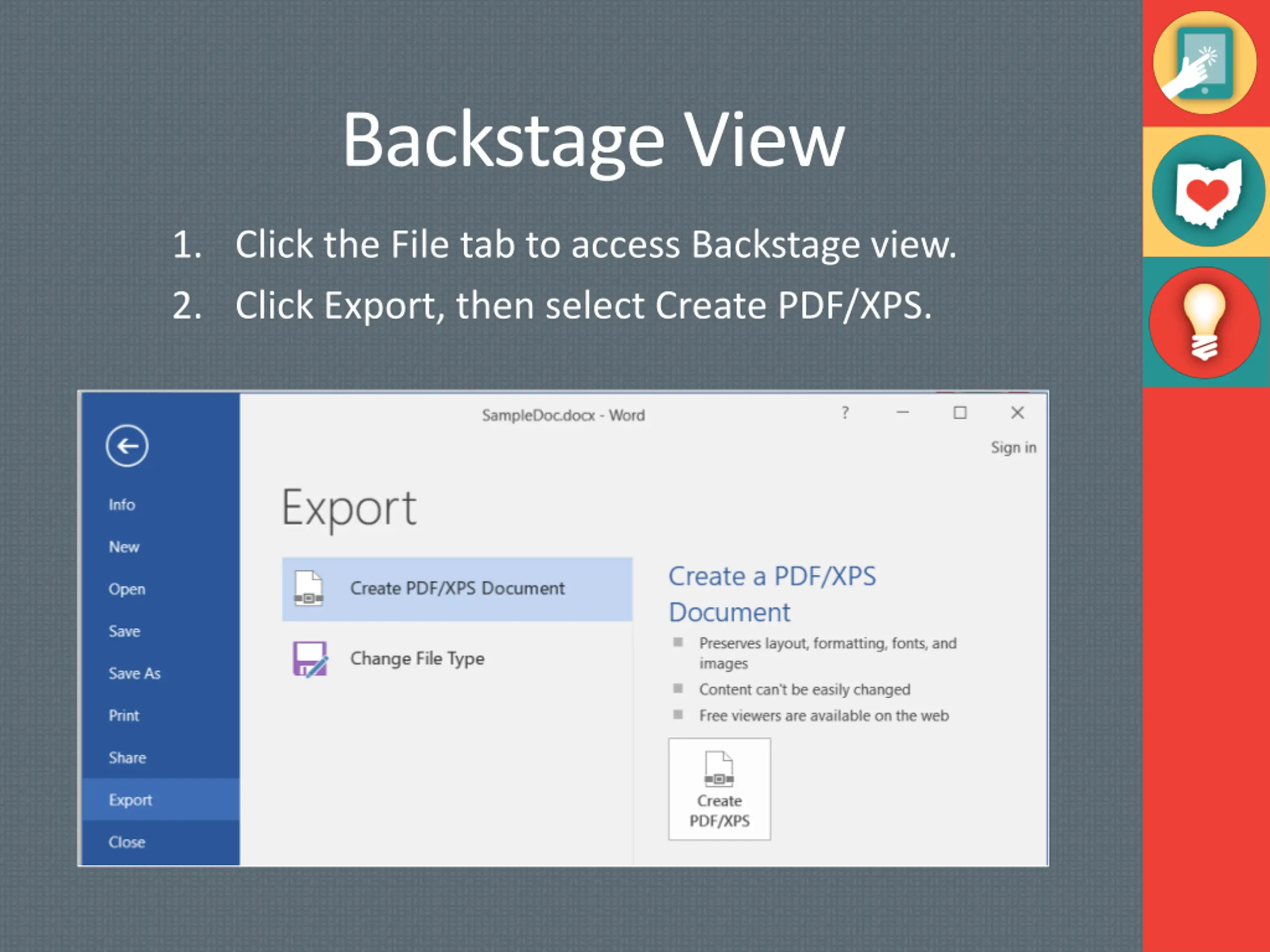Select New in the backstage menu
1270x952 pixels.
point(124,547)
